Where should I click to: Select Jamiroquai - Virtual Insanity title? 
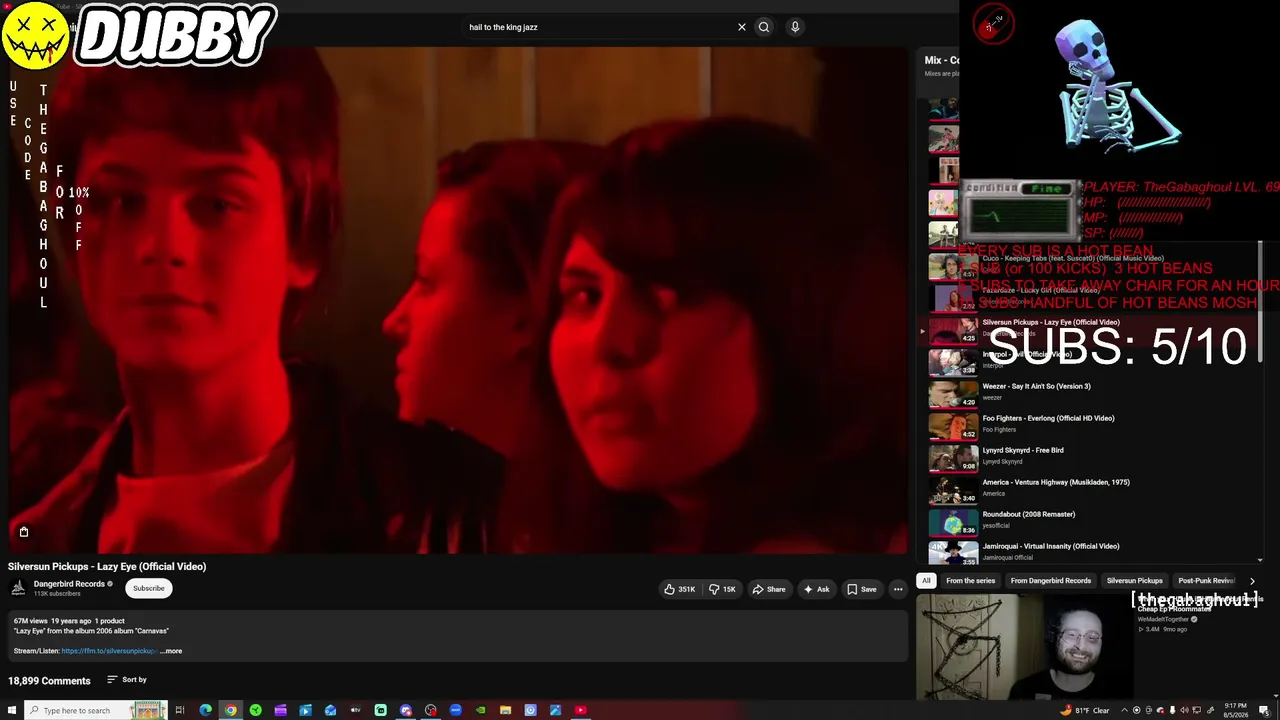[x=1051, y=546]
